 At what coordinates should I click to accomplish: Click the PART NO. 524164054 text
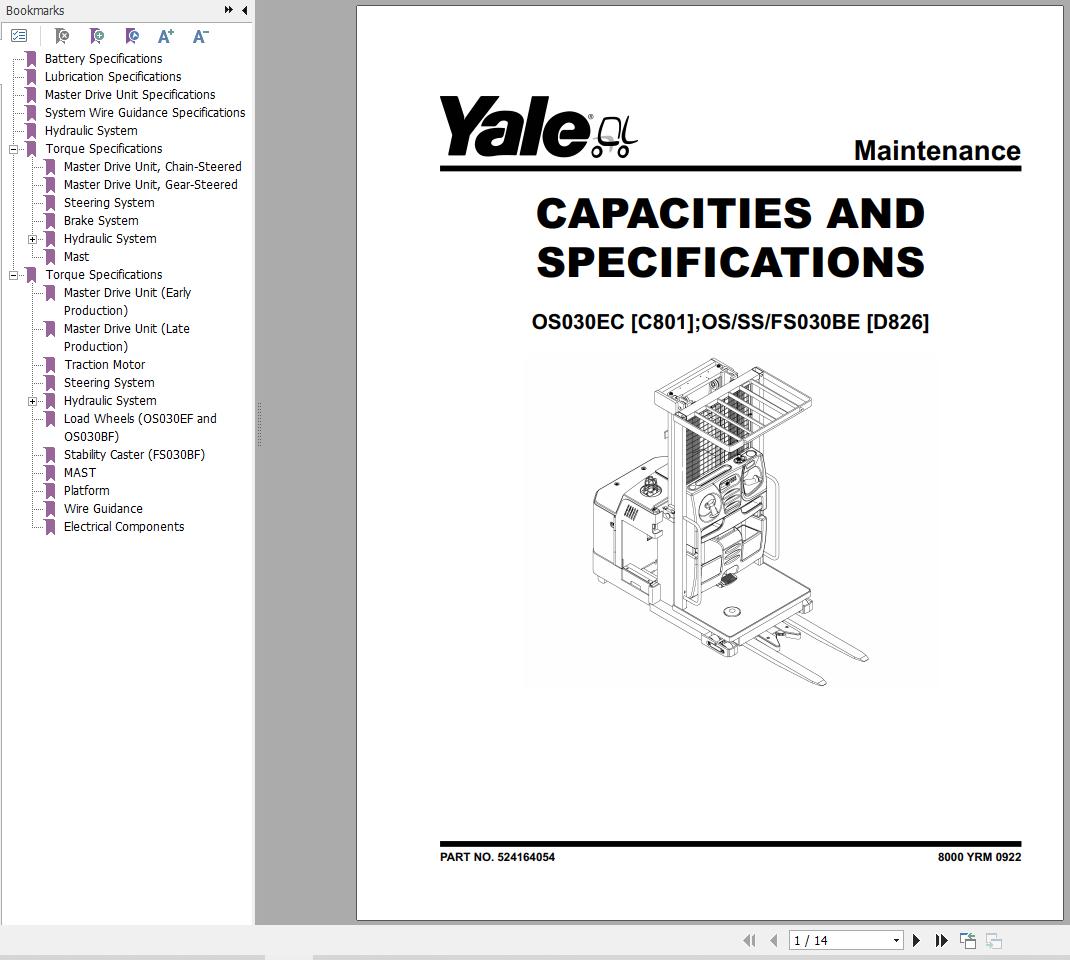[x=497, y=857]
